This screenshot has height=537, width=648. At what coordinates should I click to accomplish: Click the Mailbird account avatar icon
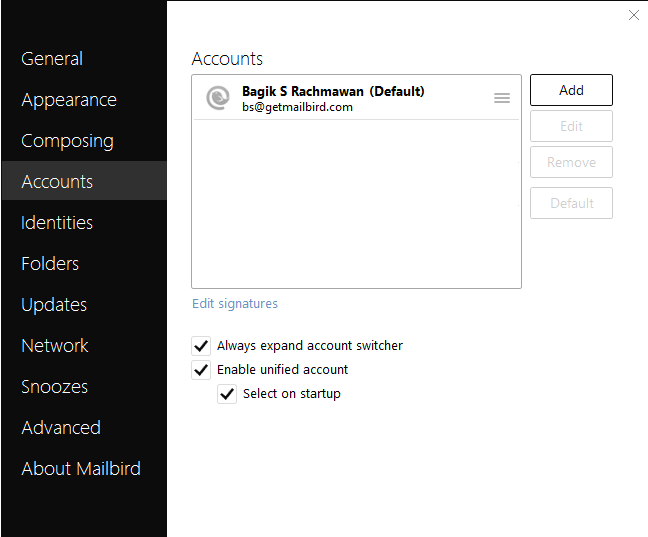point(217,98)
